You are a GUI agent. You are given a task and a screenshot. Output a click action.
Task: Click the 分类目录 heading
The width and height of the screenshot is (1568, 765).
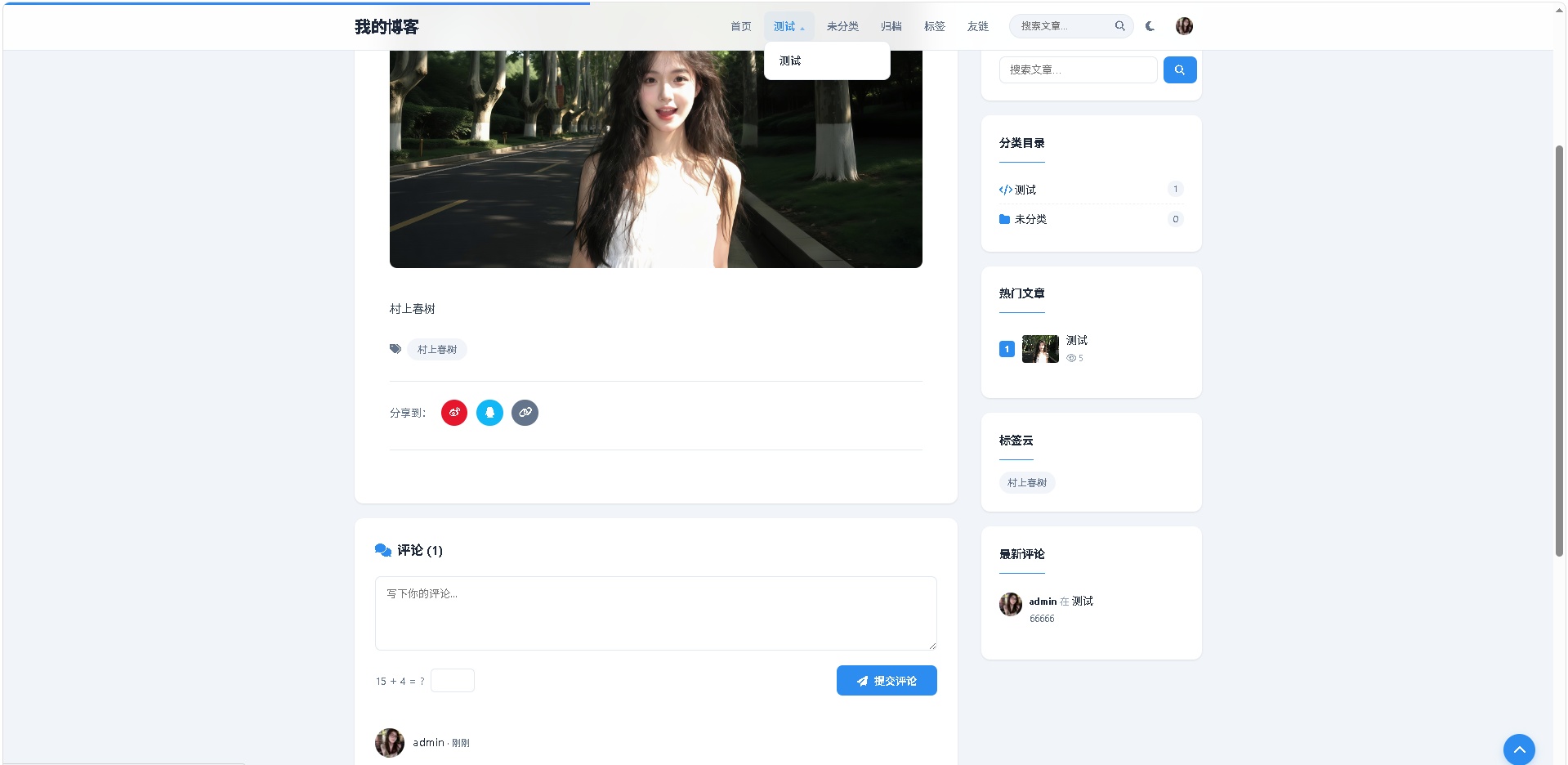click(1022, 143)
